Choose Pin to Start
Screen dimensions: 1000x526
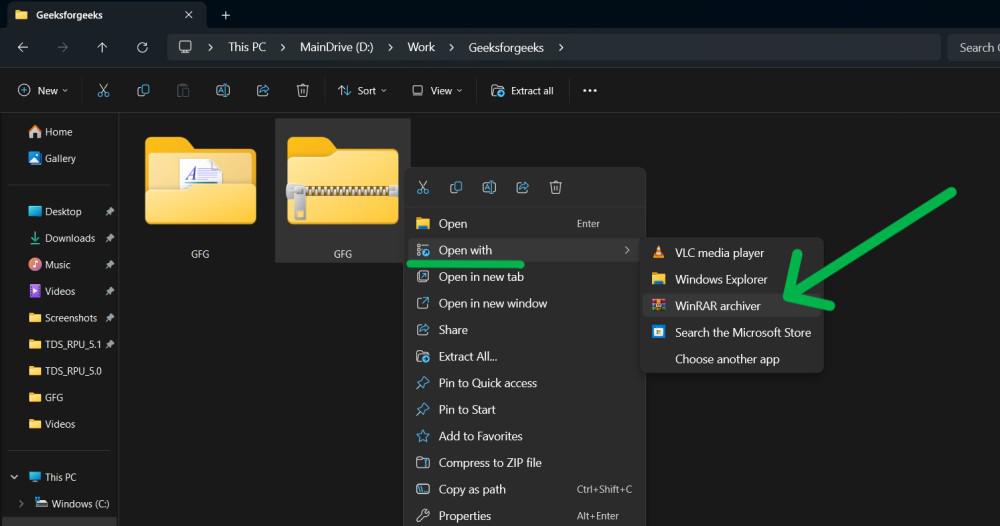[x=524, y=410]
